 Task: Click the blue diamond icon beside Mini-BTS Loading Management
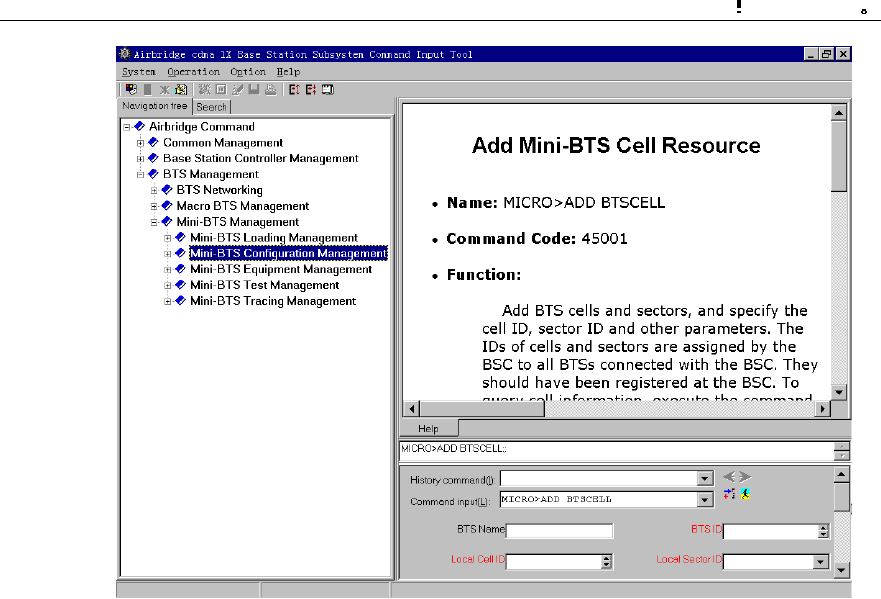(180, 237)
